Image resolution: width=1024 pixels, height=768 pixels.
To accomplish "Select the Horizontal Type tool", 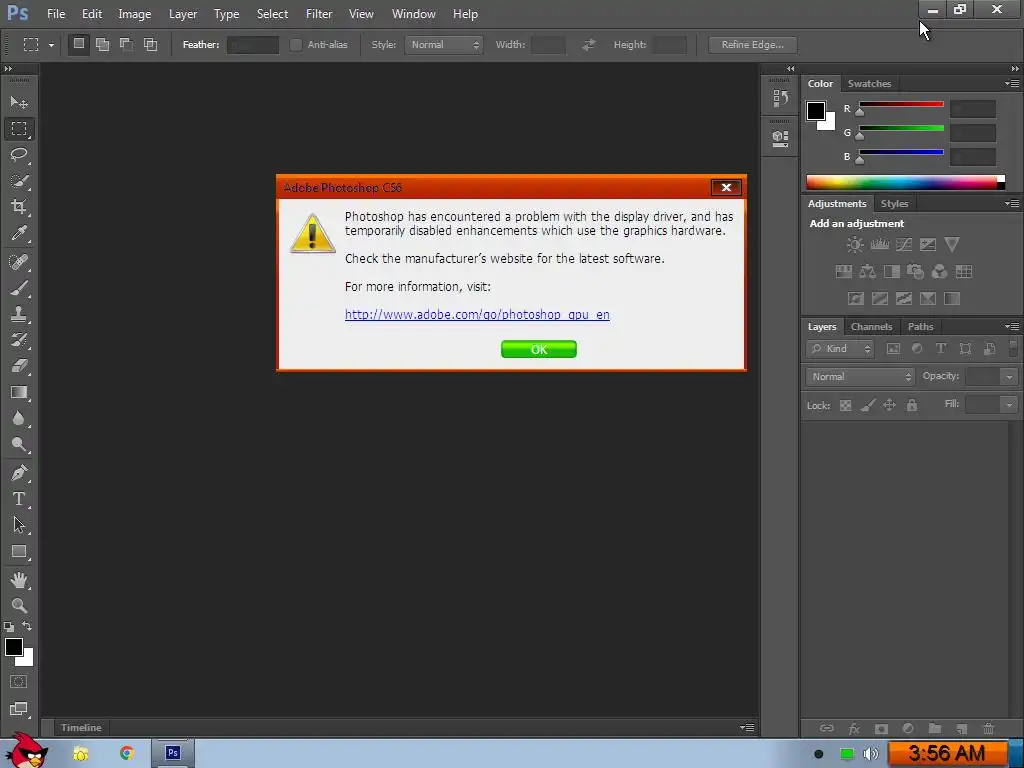I will pos(19,499).
